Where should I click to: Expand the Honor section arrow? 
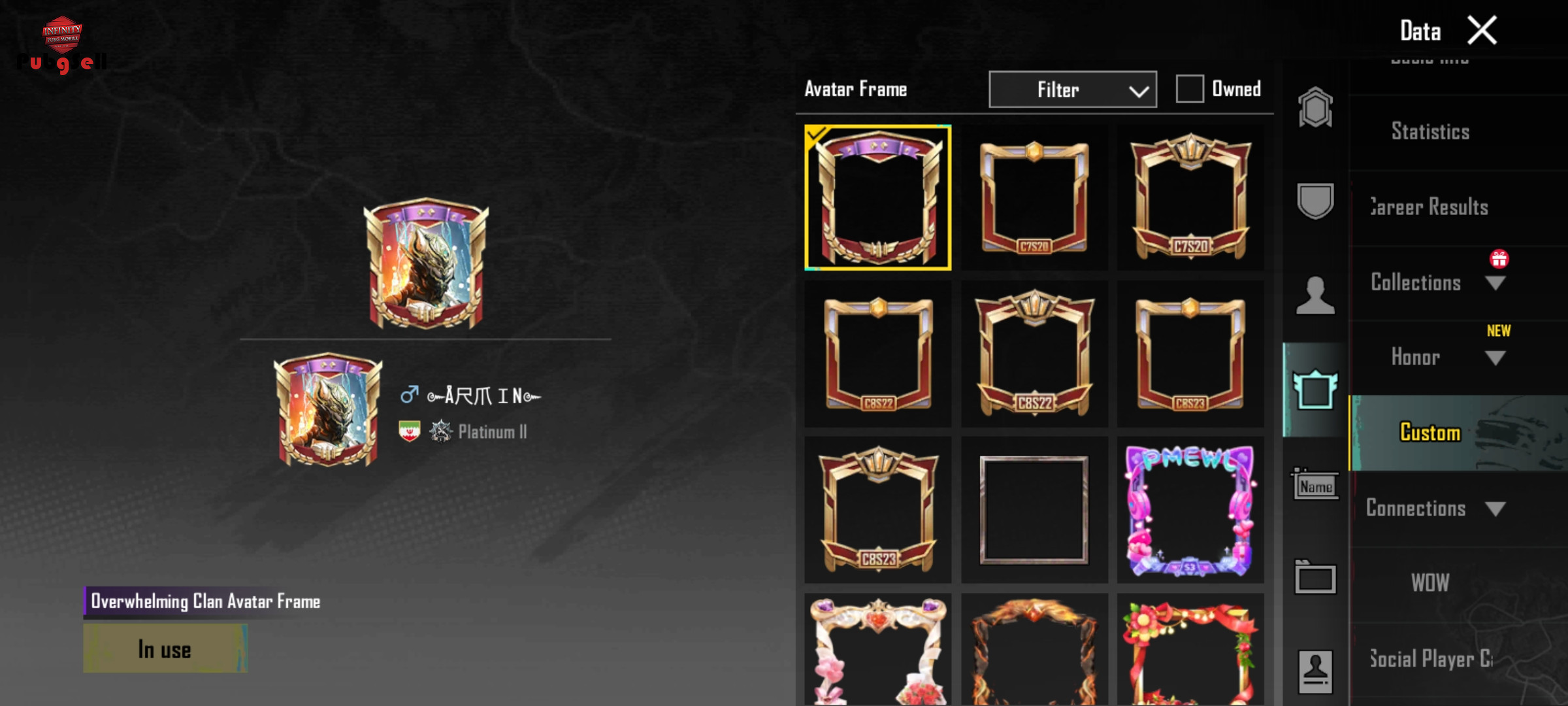[x=1495, y=358]
